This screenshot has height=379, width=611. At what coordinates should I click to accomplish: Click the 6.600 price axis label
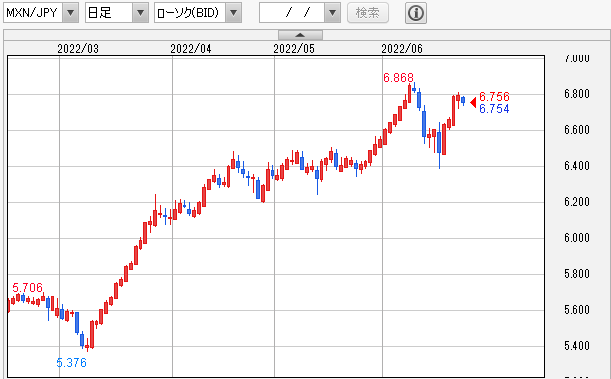577,129
